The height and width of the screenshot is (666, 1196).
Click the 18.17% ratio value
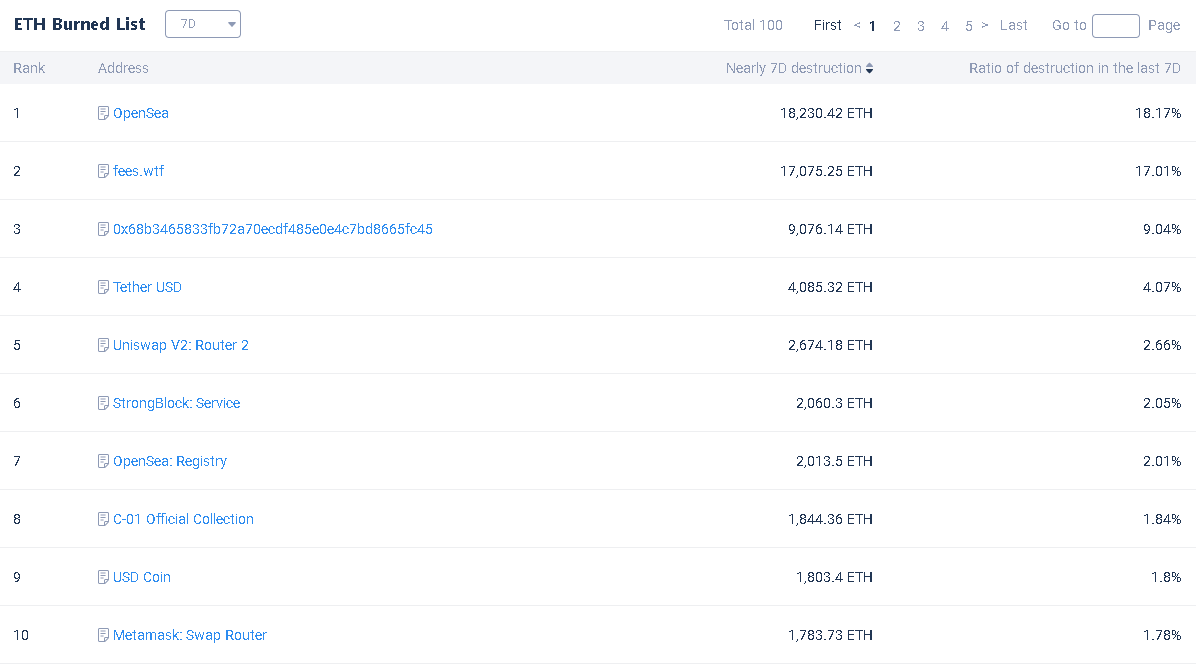click(x=1158, y=113)
